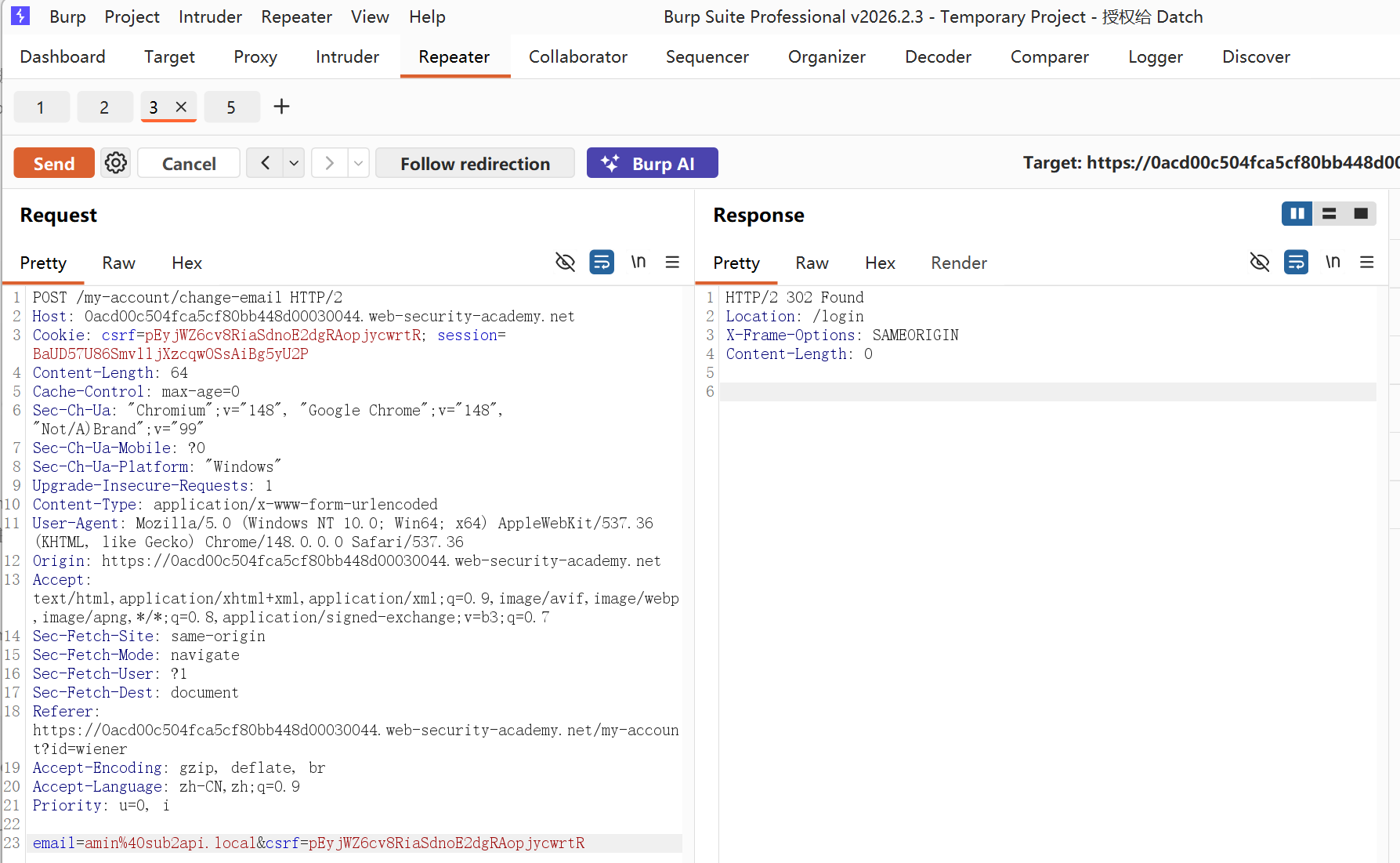Toggle word wrap in Request panel
This screenshot has width=1400, height=863.
(x=602, y=262)
